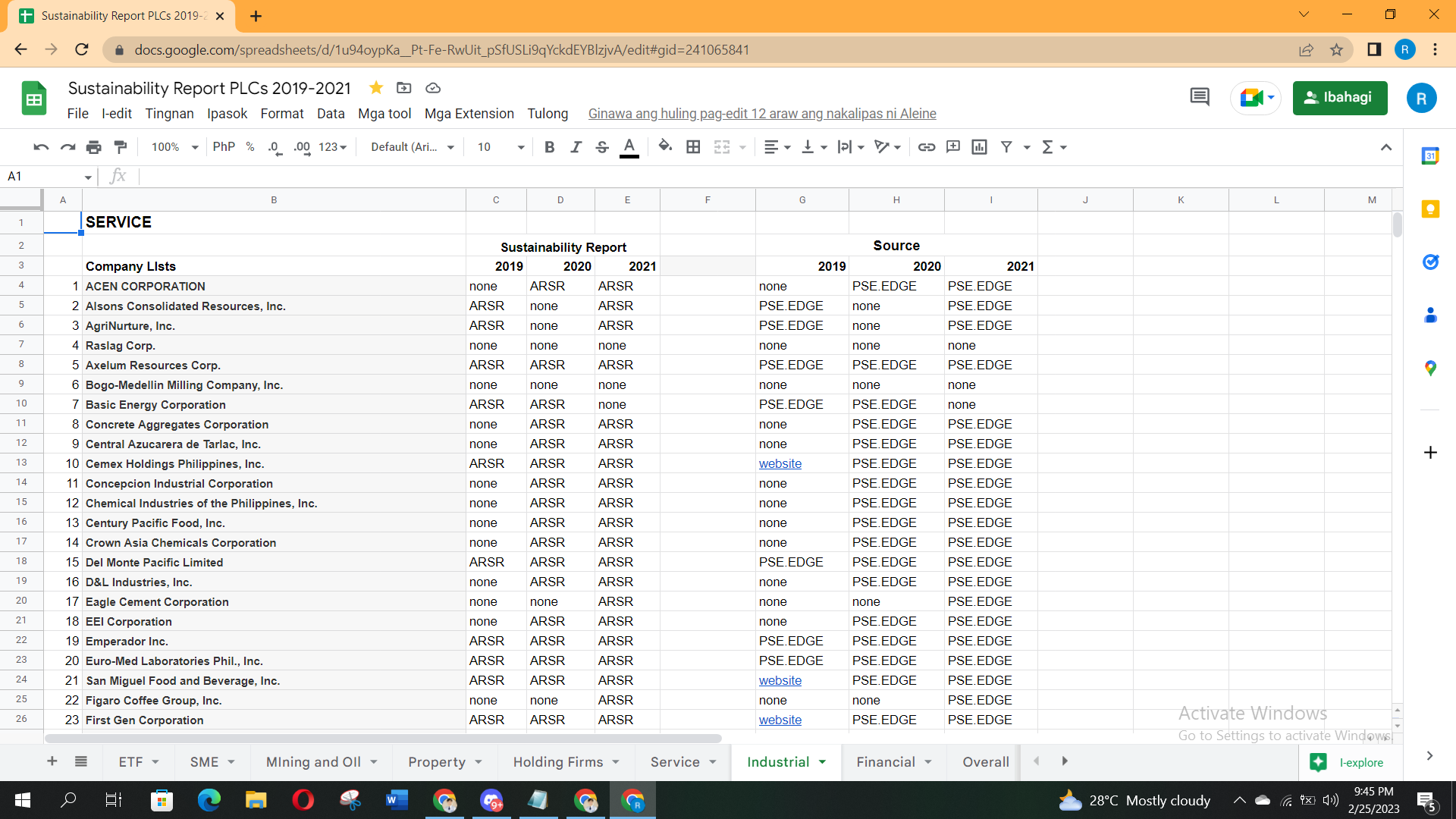The width and height of the screenshot is (1456, 819).
Task: Open comment history icon
Action: tap(1200, 97)
